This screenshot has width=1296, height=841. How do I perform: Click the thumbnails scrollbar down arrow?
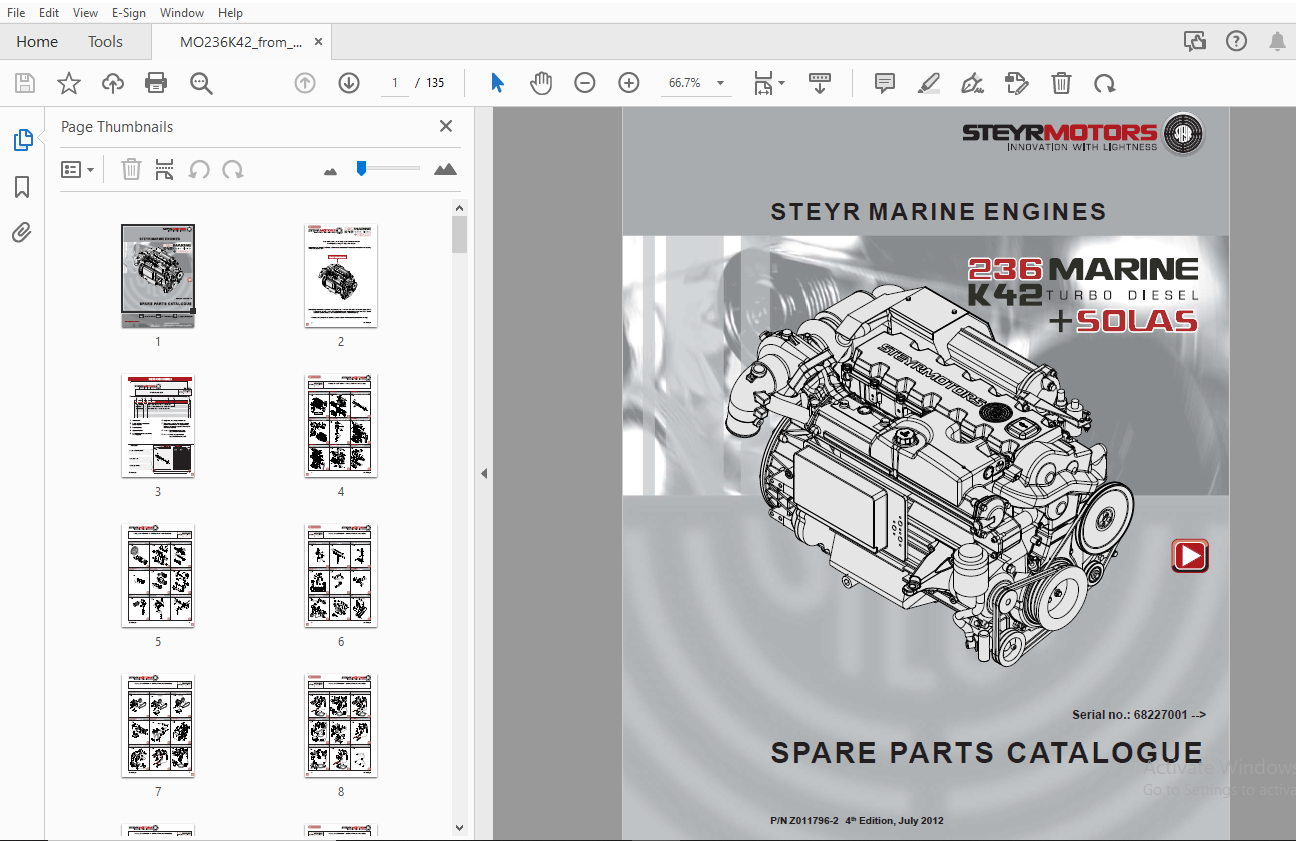tap(459, 828)
